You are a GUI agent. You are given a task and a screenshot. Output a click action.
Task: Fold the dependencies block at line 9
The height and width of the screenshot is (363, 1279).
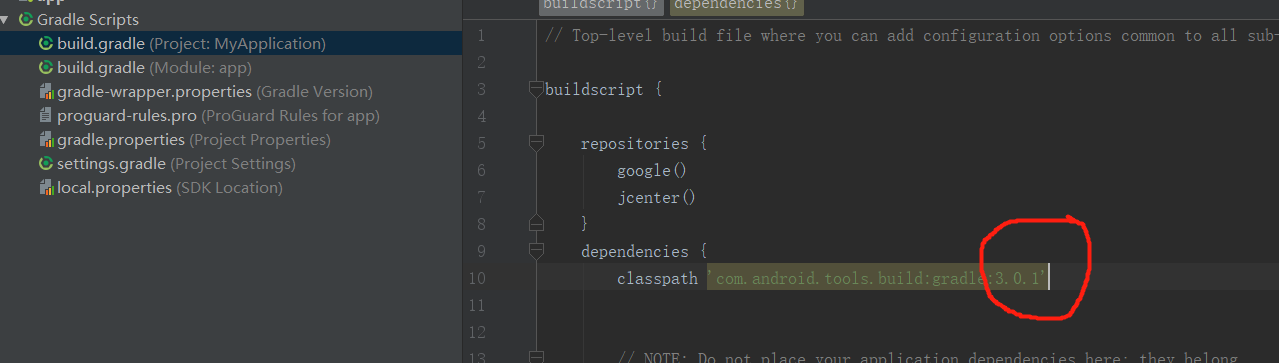point(536,252)
